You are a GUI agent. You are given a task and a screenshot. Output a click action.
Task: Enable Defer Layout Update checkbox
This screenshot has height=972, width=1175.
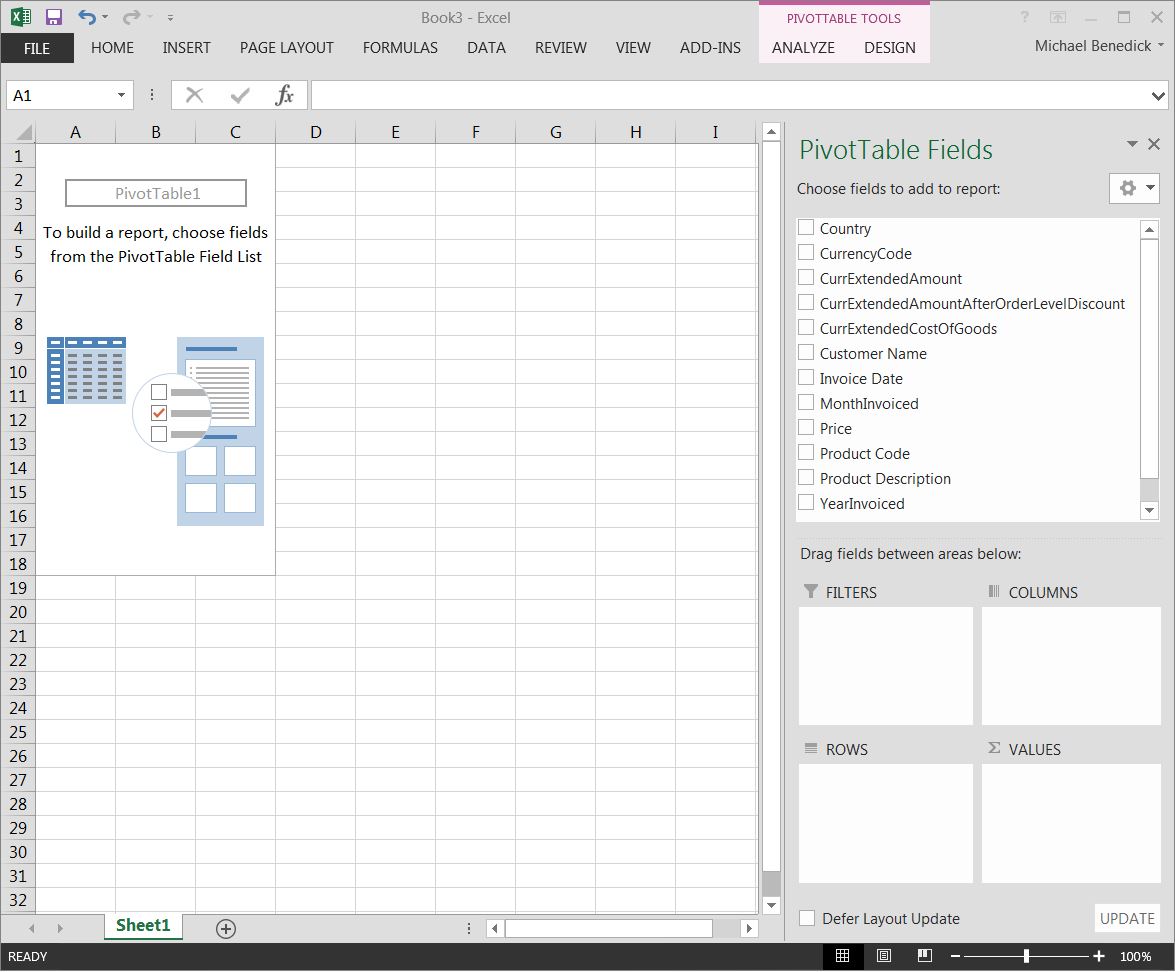tap(807, 918)
